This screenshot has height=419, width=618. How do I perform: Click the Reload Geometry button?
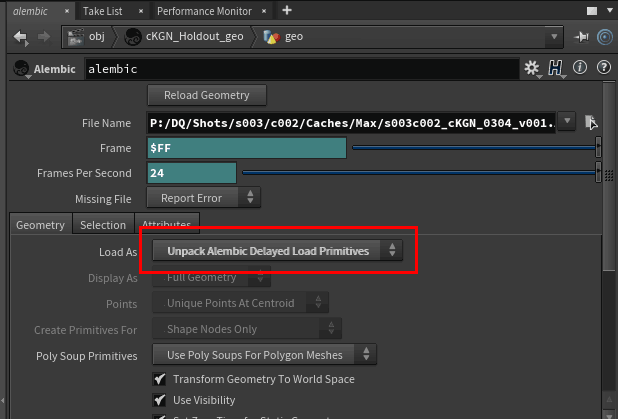(x=207, y=95)
